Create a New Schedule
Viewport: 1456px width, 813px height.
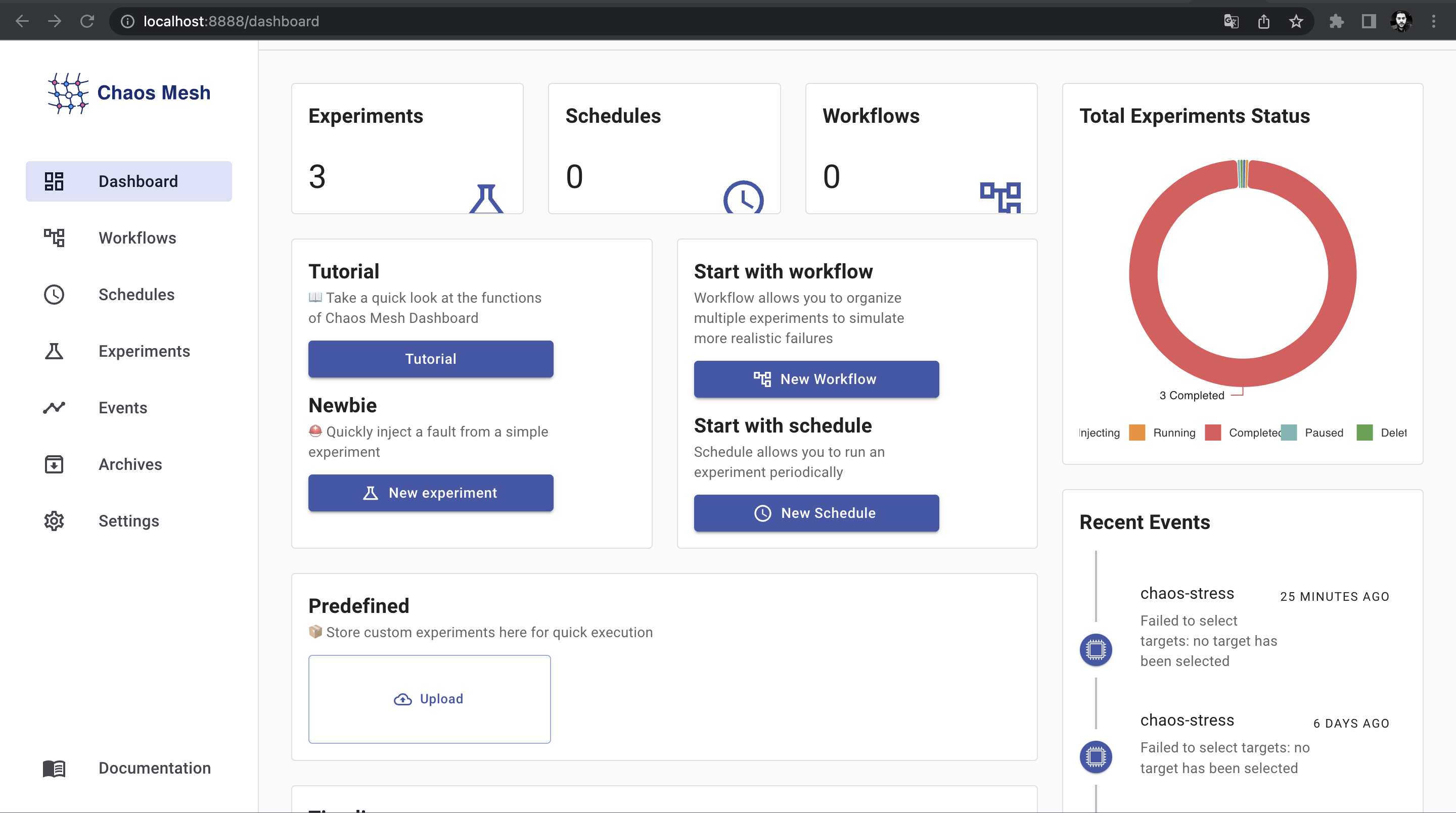pos(816,513)
